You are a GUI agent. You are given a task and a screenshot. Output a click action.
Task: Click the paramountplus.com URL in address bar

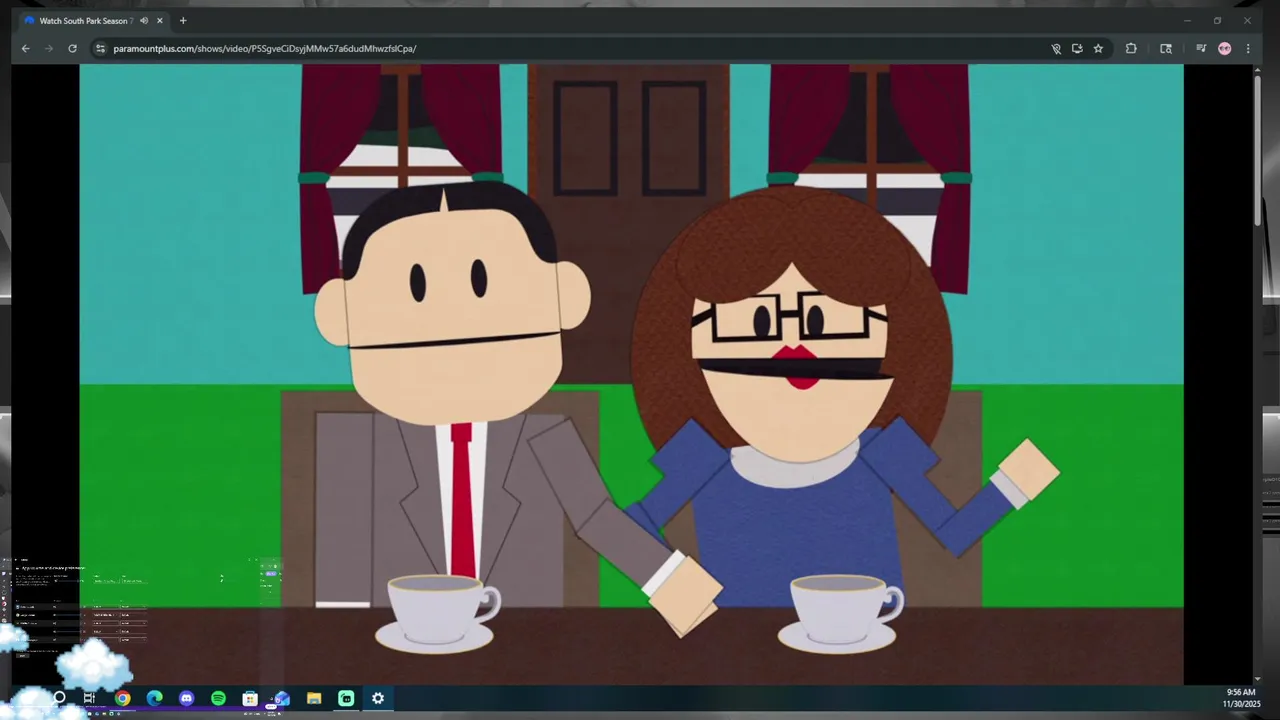265,48
